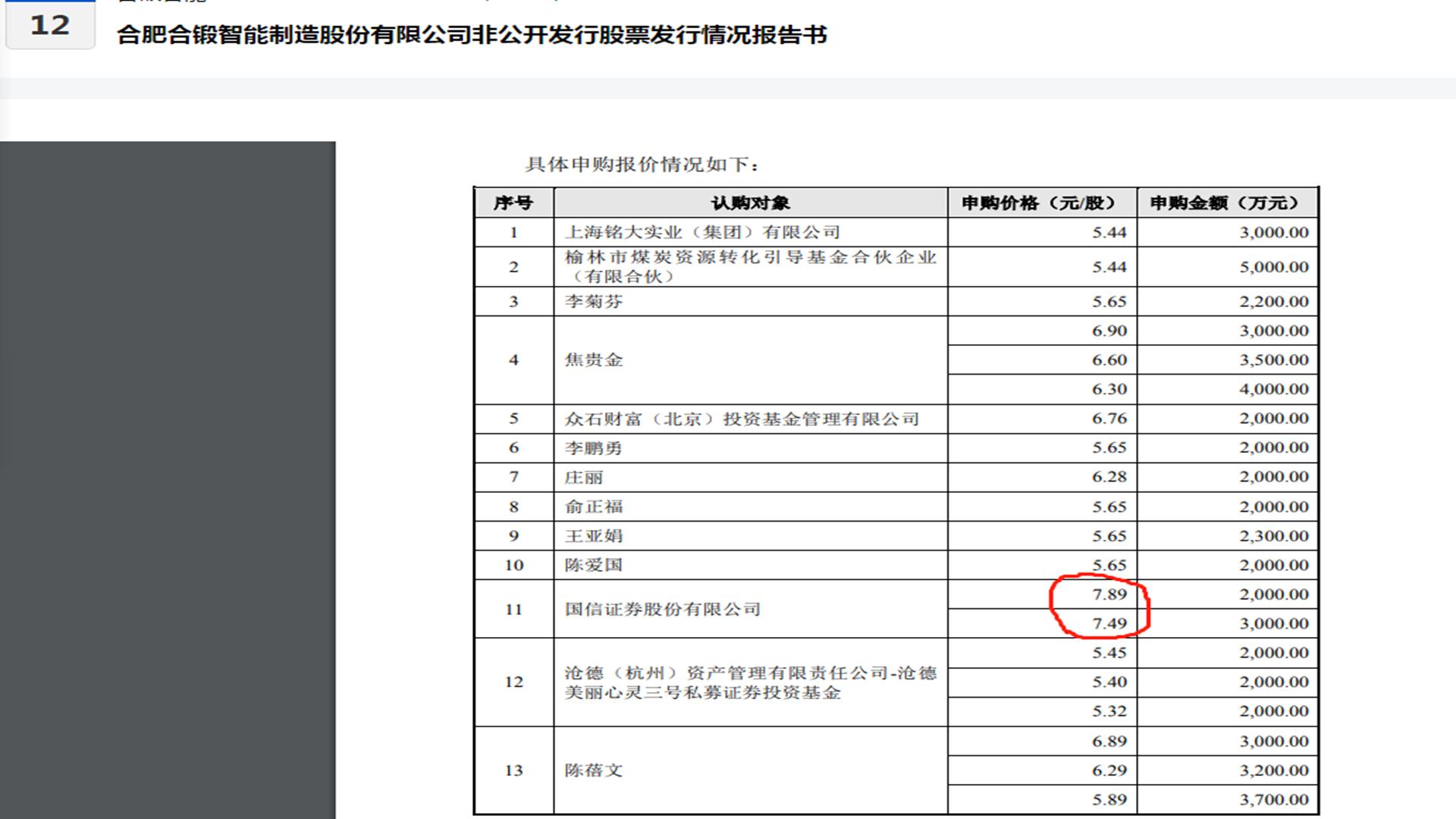Select the 5,000.00 amount in row 2
This screenshot has width=1456, height=819.
[x=1272, y=267]
